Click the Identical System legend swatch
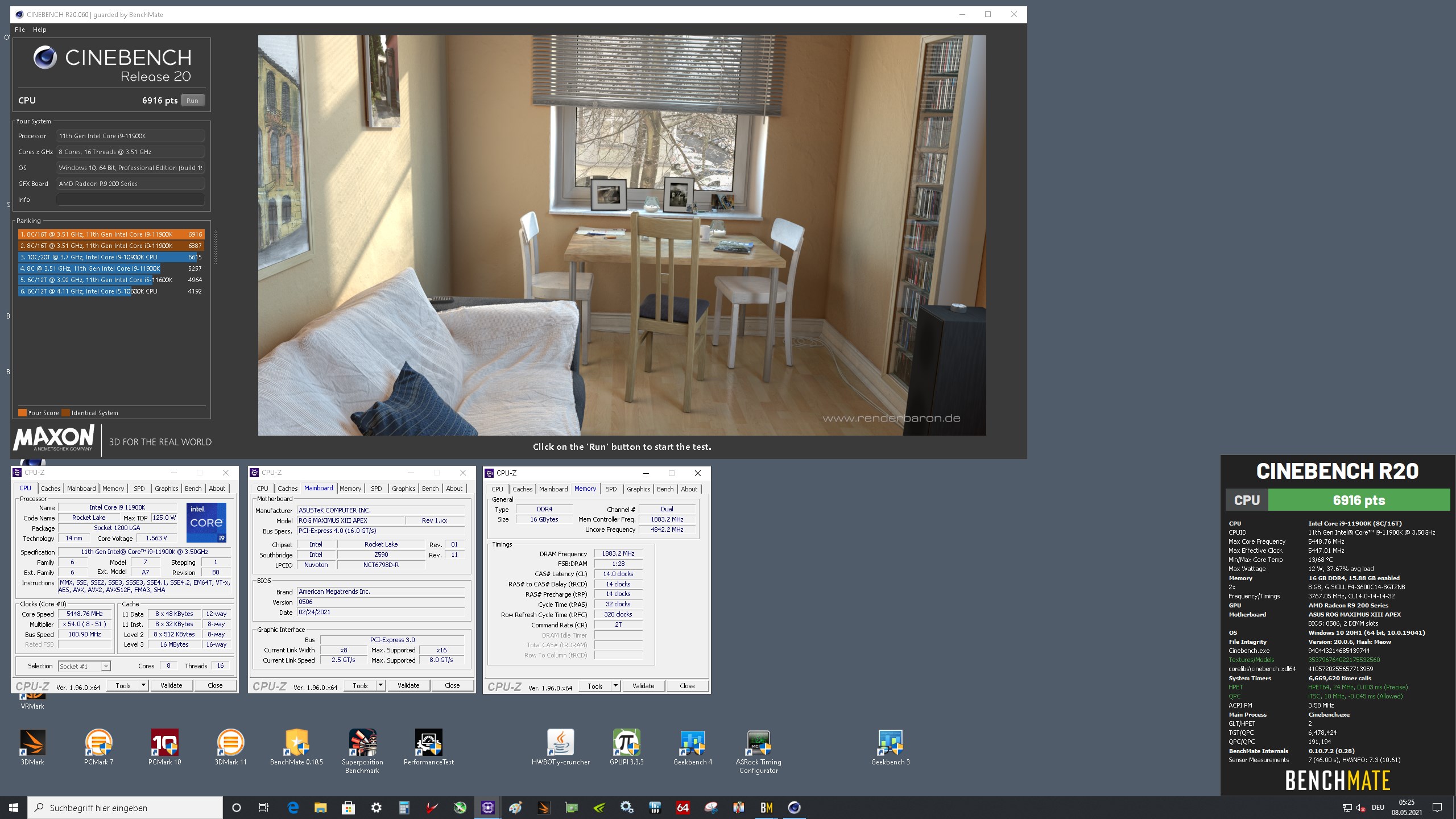The width and height of the screenshot is (1456, 819). coord(65,413)
